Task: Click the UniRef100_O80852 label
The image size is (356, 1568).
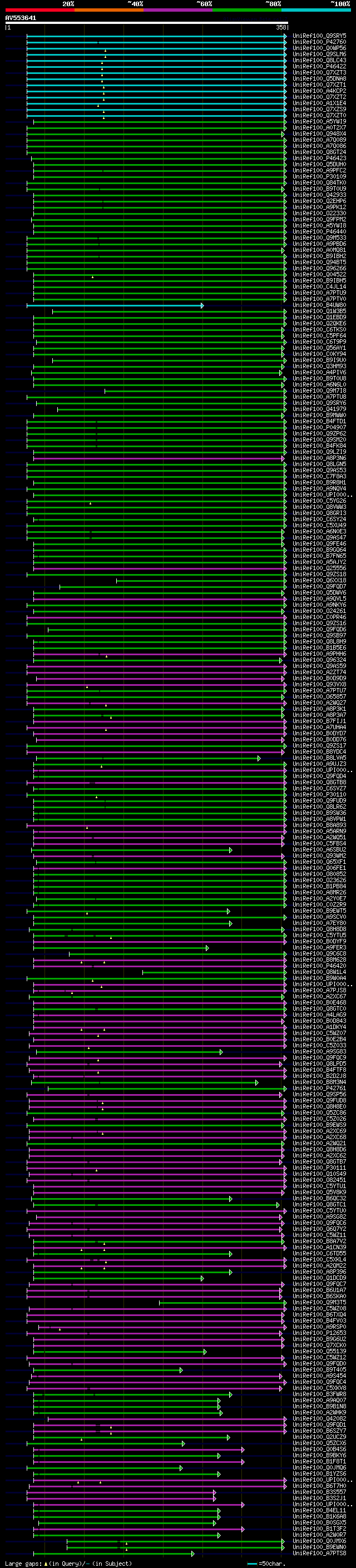Action: coord(319,874)
